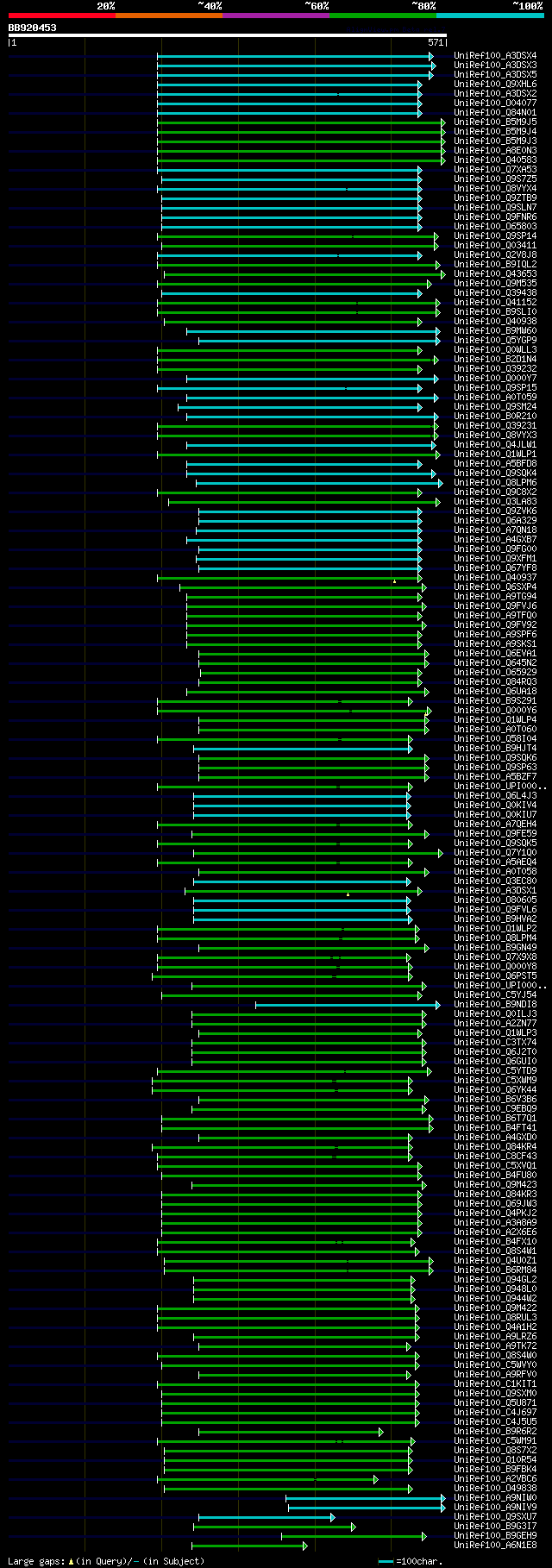Select the UniRef100_Q7XA53 hit label
This screenshot has width=552, height=1568.
[x=495, y=170]
